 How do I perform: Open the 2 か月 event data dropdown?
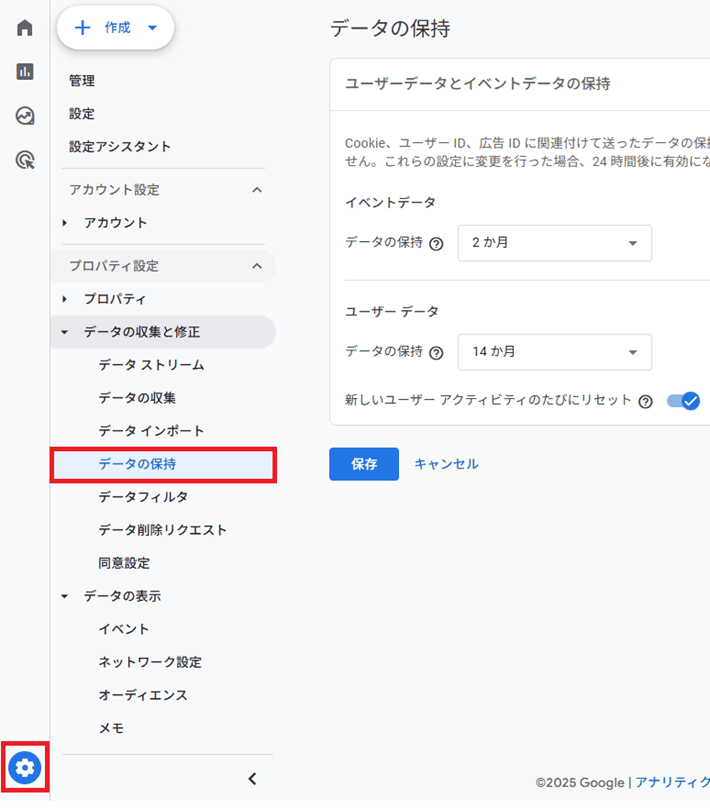coord(554,243)
